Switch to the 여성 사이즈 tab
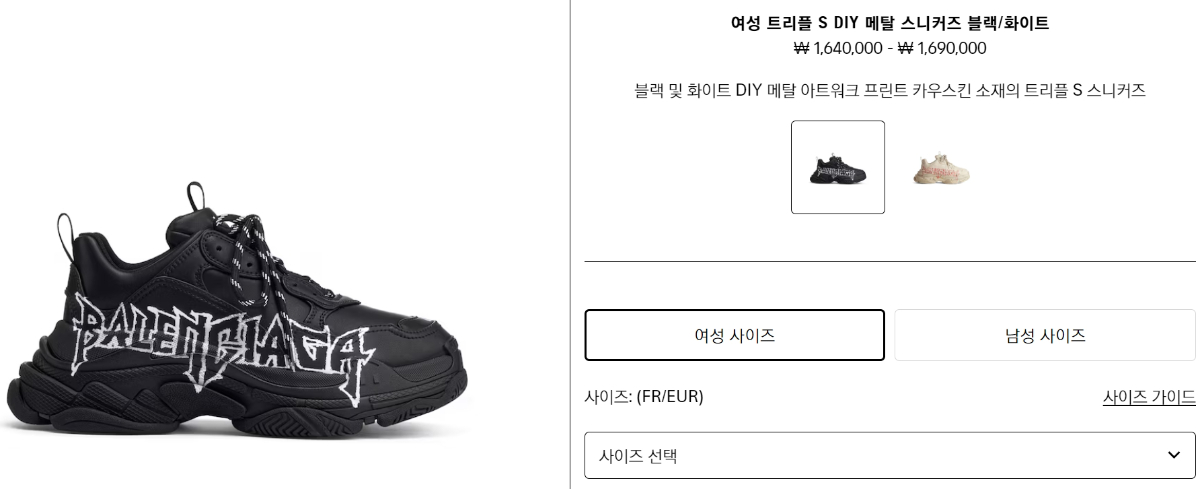Screen dimensions: 1200x489 735,335
